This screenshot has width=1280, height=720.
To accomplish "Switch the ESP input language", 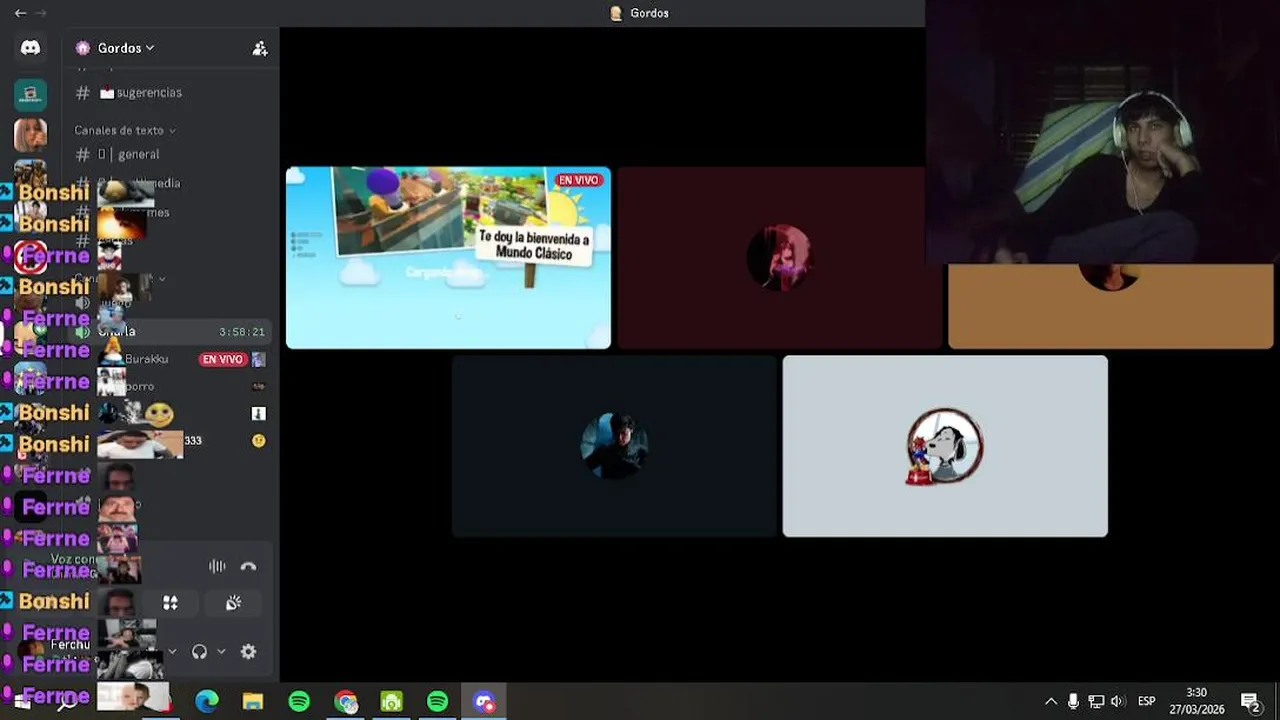I will click(x=1147, y=702).
